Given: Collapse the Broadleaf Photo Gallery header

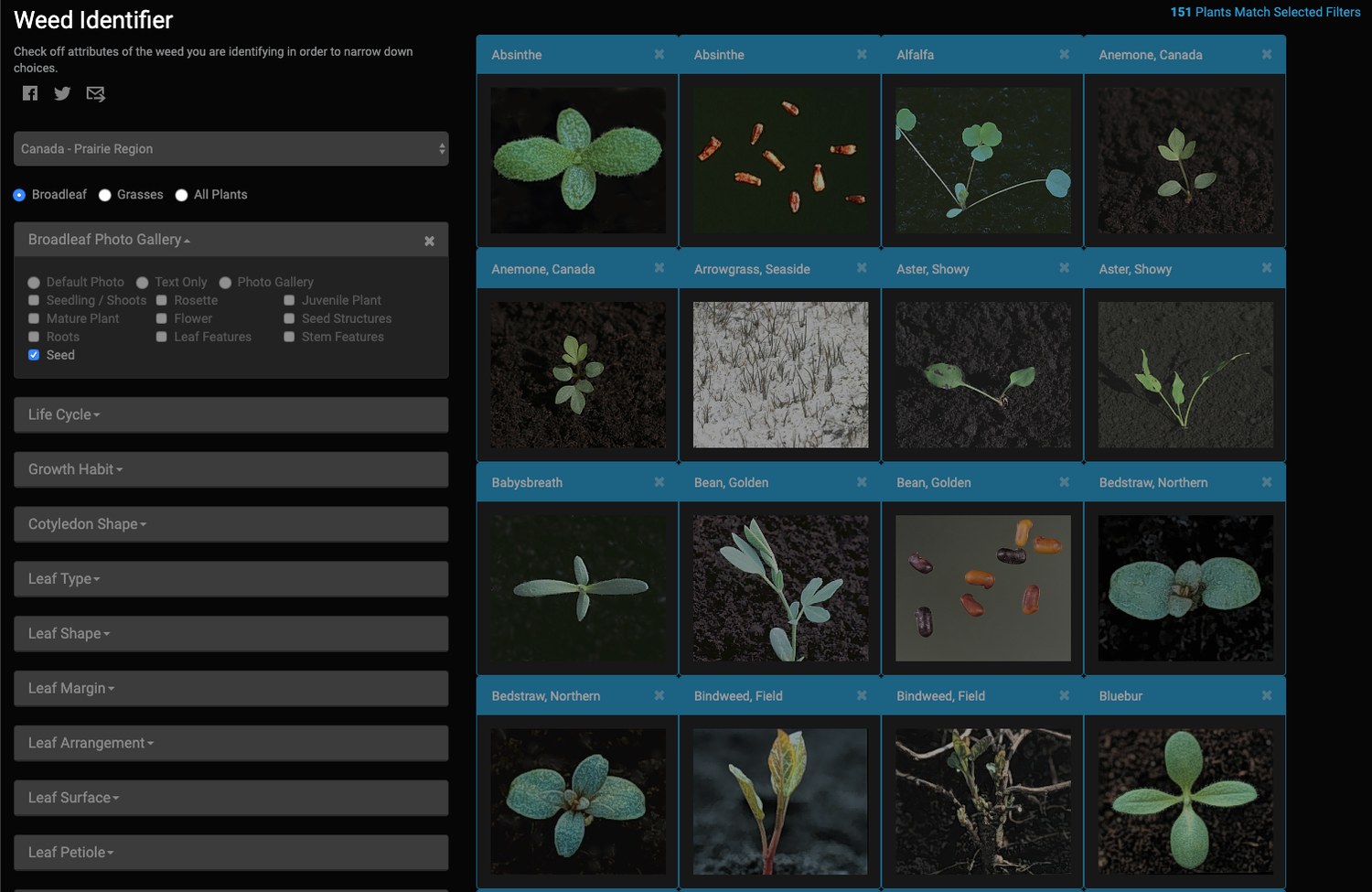Looking at the screenshot, I should click(109, 240).
